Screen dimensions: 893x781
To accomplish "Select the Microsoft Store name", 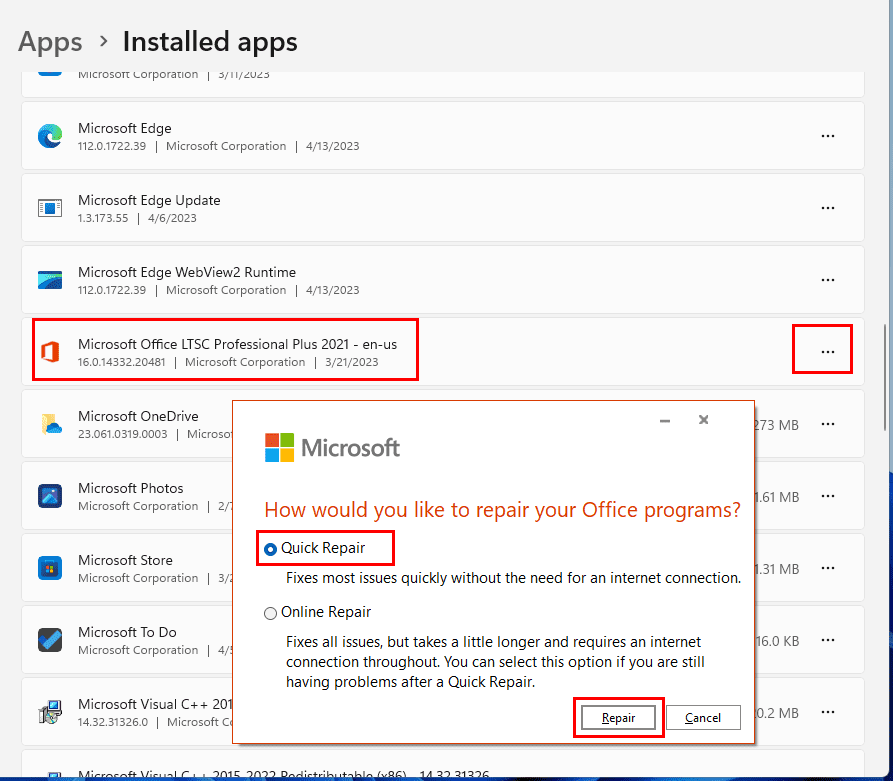I will [125, 560].
